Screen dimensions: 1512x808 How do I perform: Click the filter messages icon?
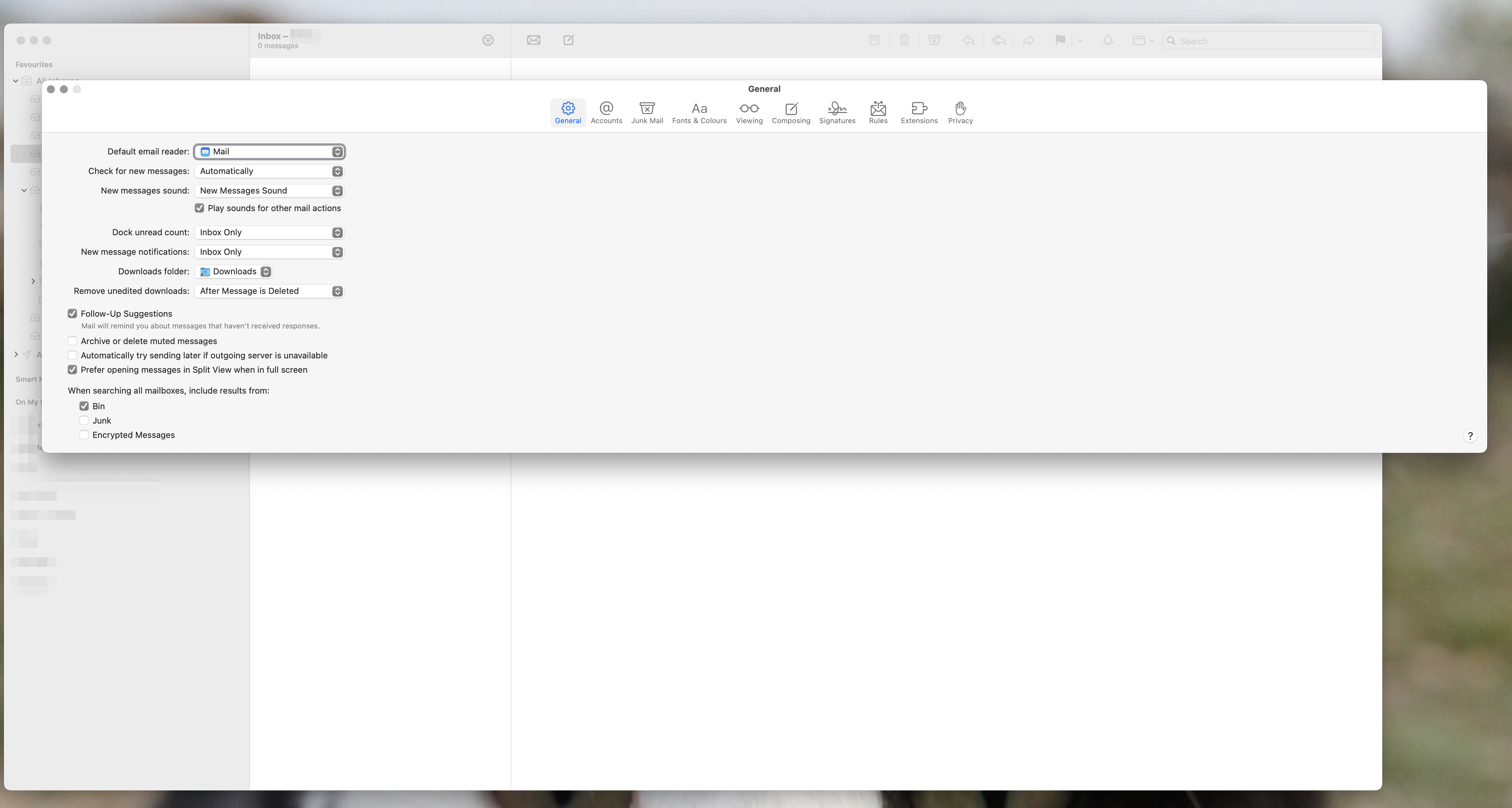tap(488, 40)
